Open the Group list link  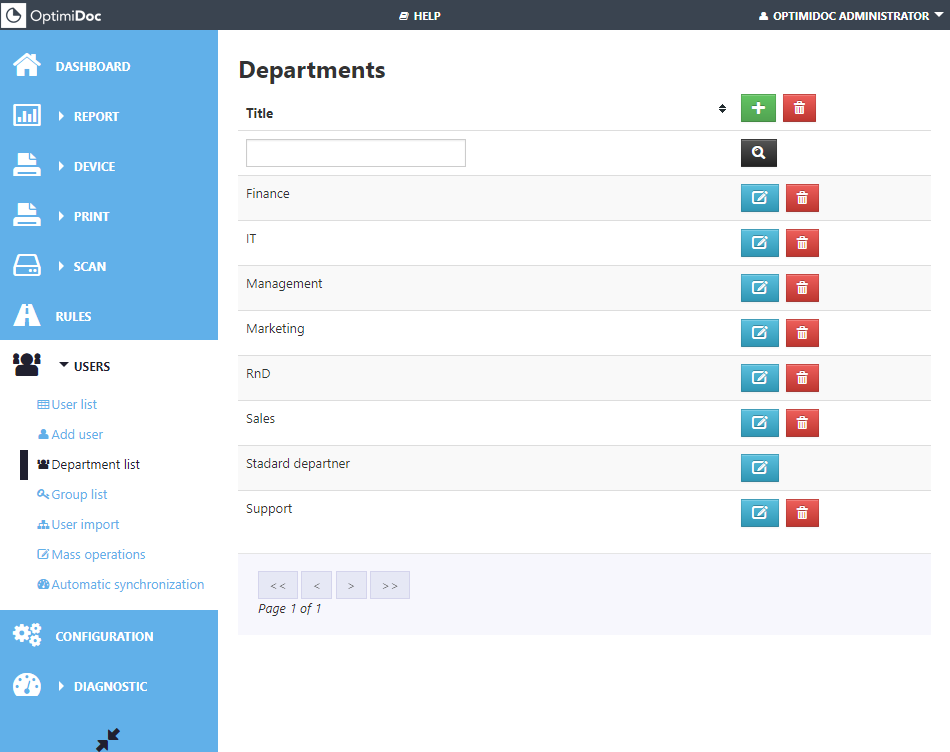click(79, 494)
